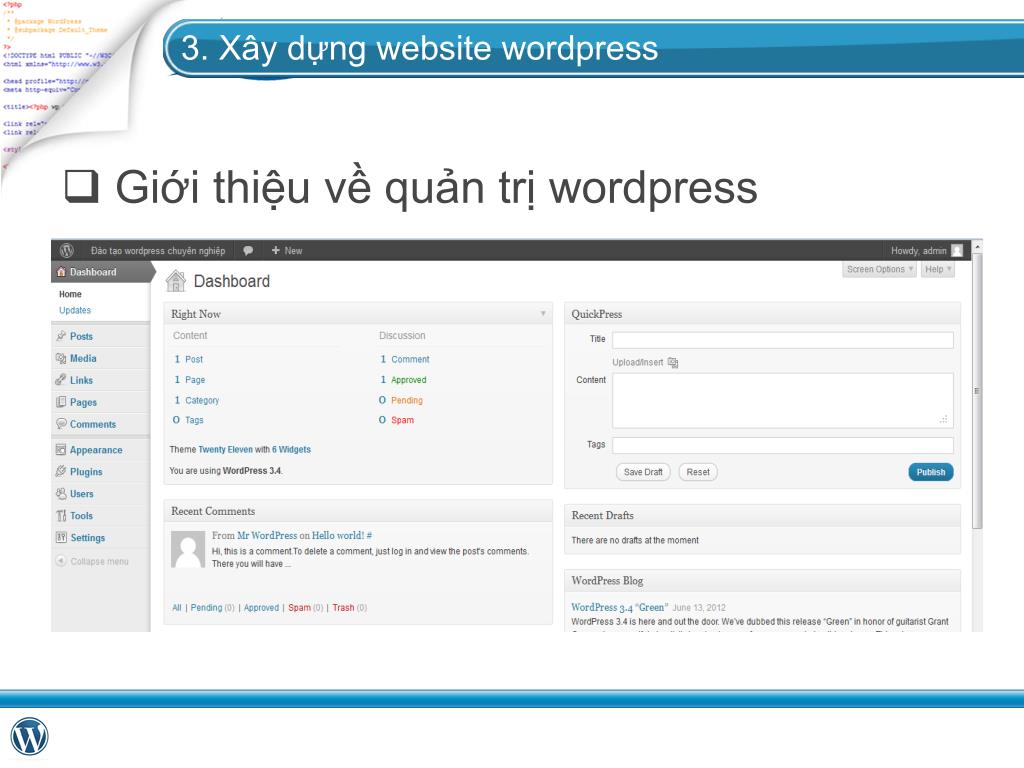Open the Comments menu item in sidebar
This screenshot has height=768, width=1024.
93,424
